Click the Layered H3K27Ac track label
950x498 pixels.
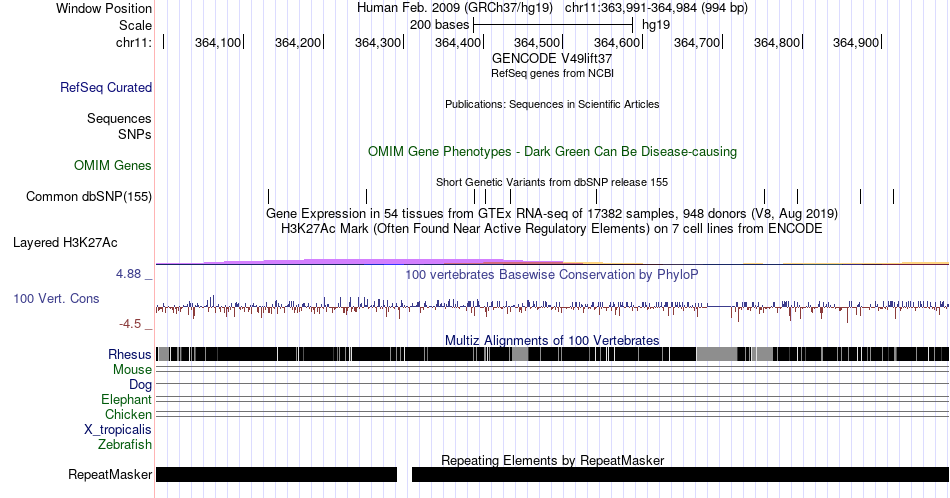click(x=65, y=243)
